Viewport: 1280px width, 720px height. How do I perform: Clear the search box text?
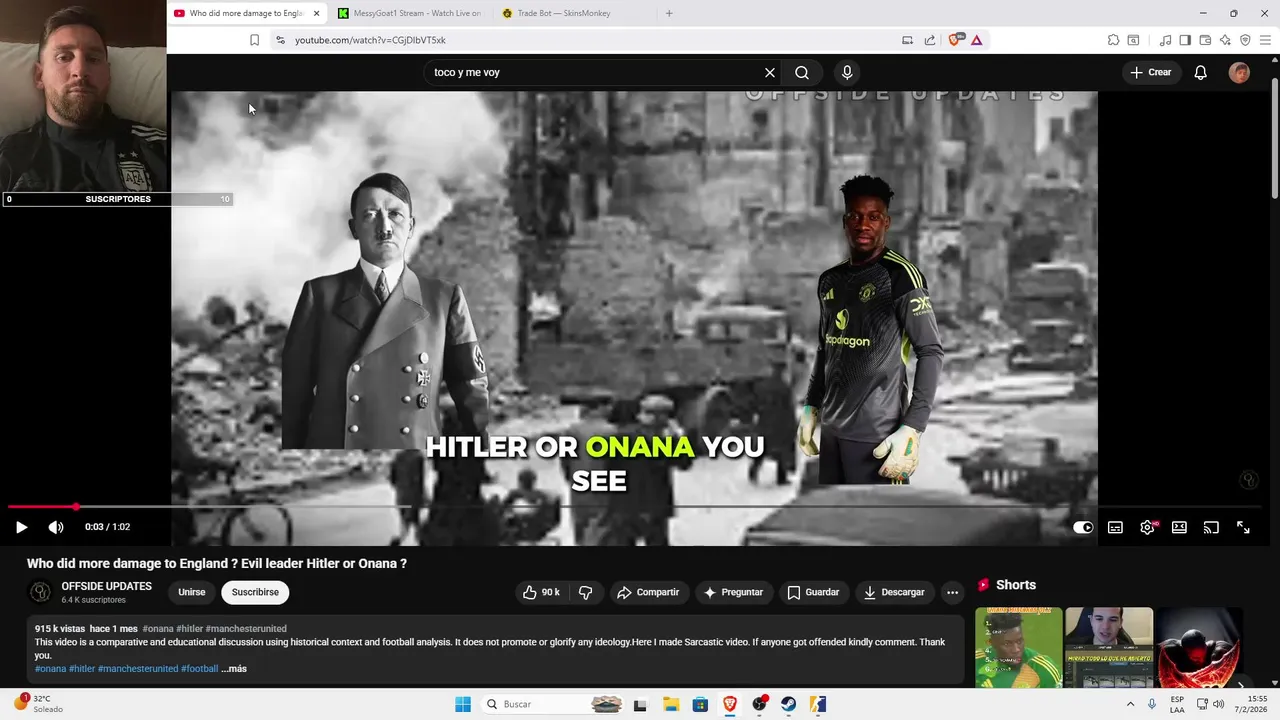coord(770,72)
